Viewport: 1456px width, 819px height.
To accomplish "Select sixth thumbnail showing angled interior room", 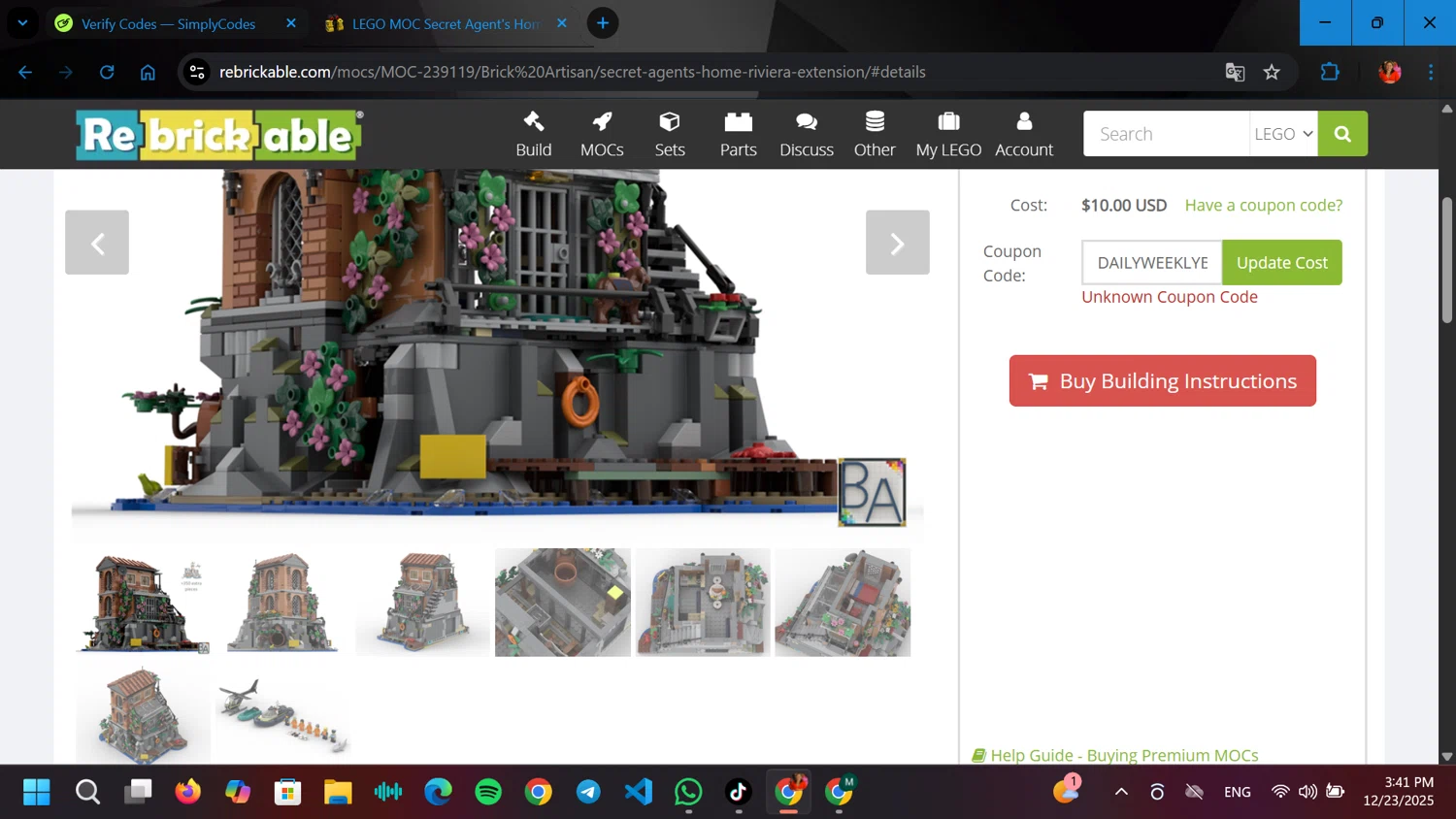I will click(x=843, y=603).
